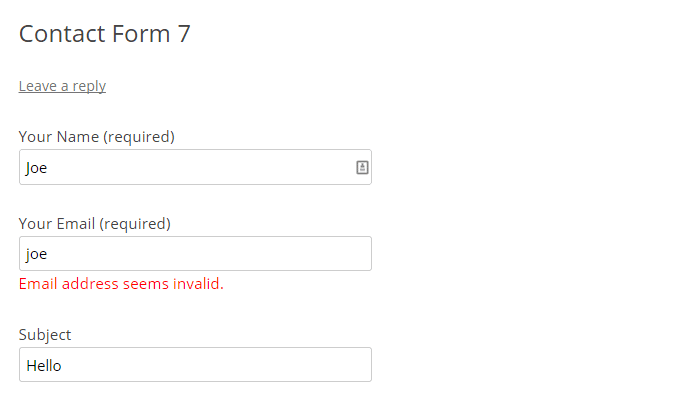Place cursor on "Hello" text in Subject field

44,366
